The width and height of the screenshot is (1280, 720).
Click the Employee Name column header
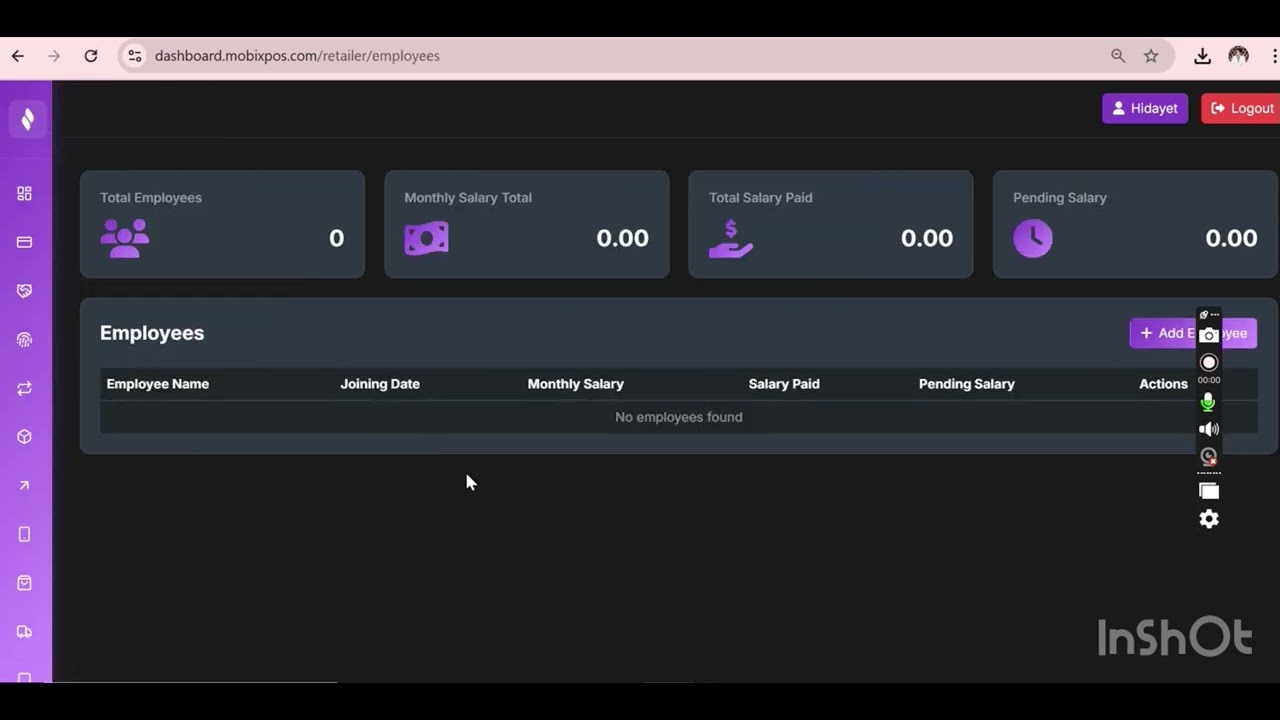pyautogui.click(x=158, y=384)
